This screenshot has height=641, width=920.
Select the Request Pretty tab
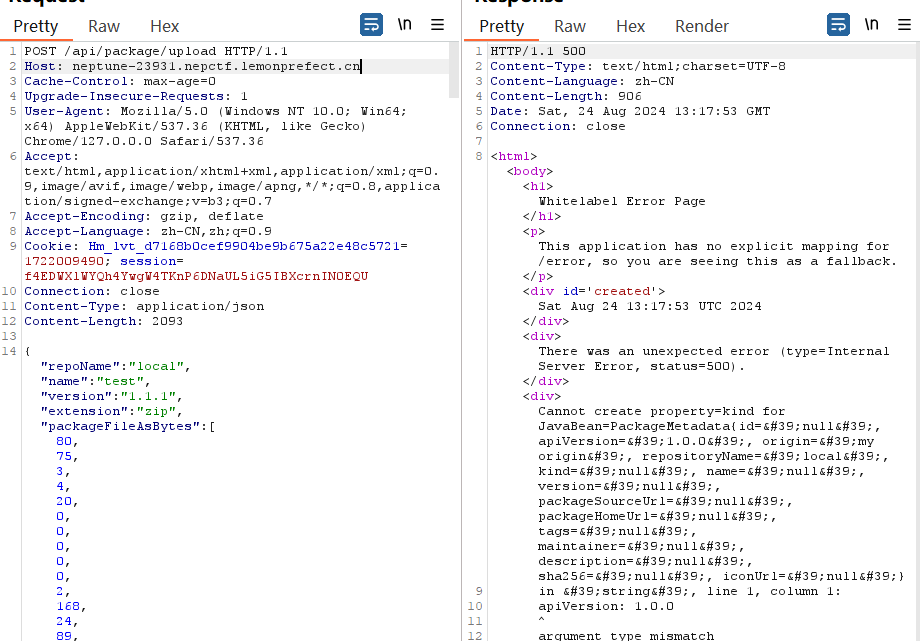(36, 27)
